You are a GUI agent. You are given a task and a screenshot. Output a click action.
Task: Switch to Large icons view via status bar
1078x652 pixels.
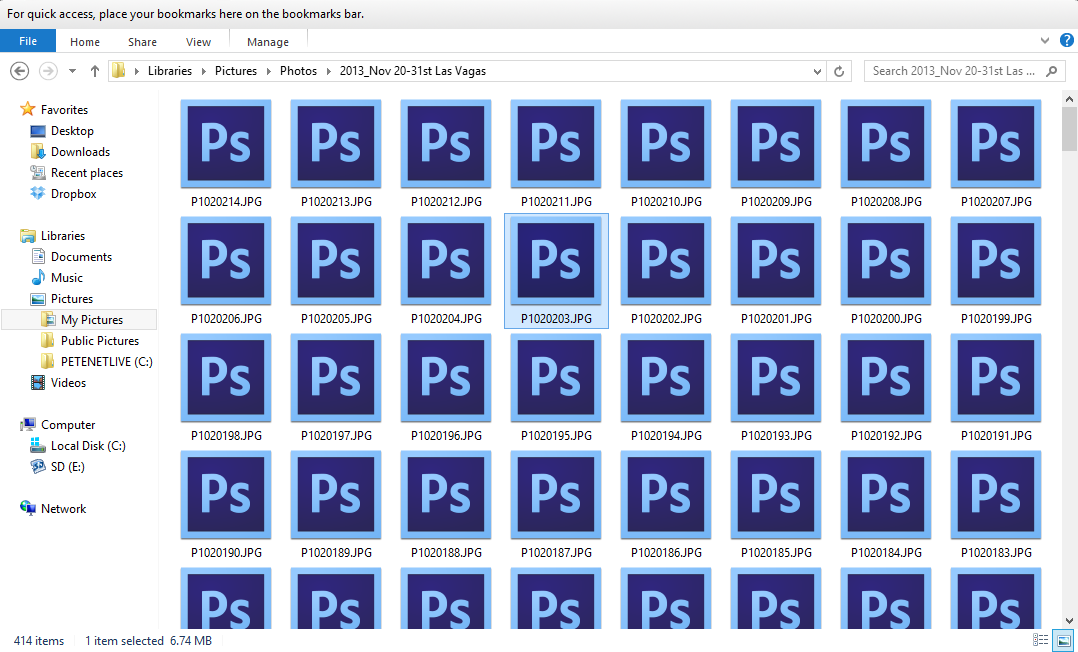[1063, 640]
